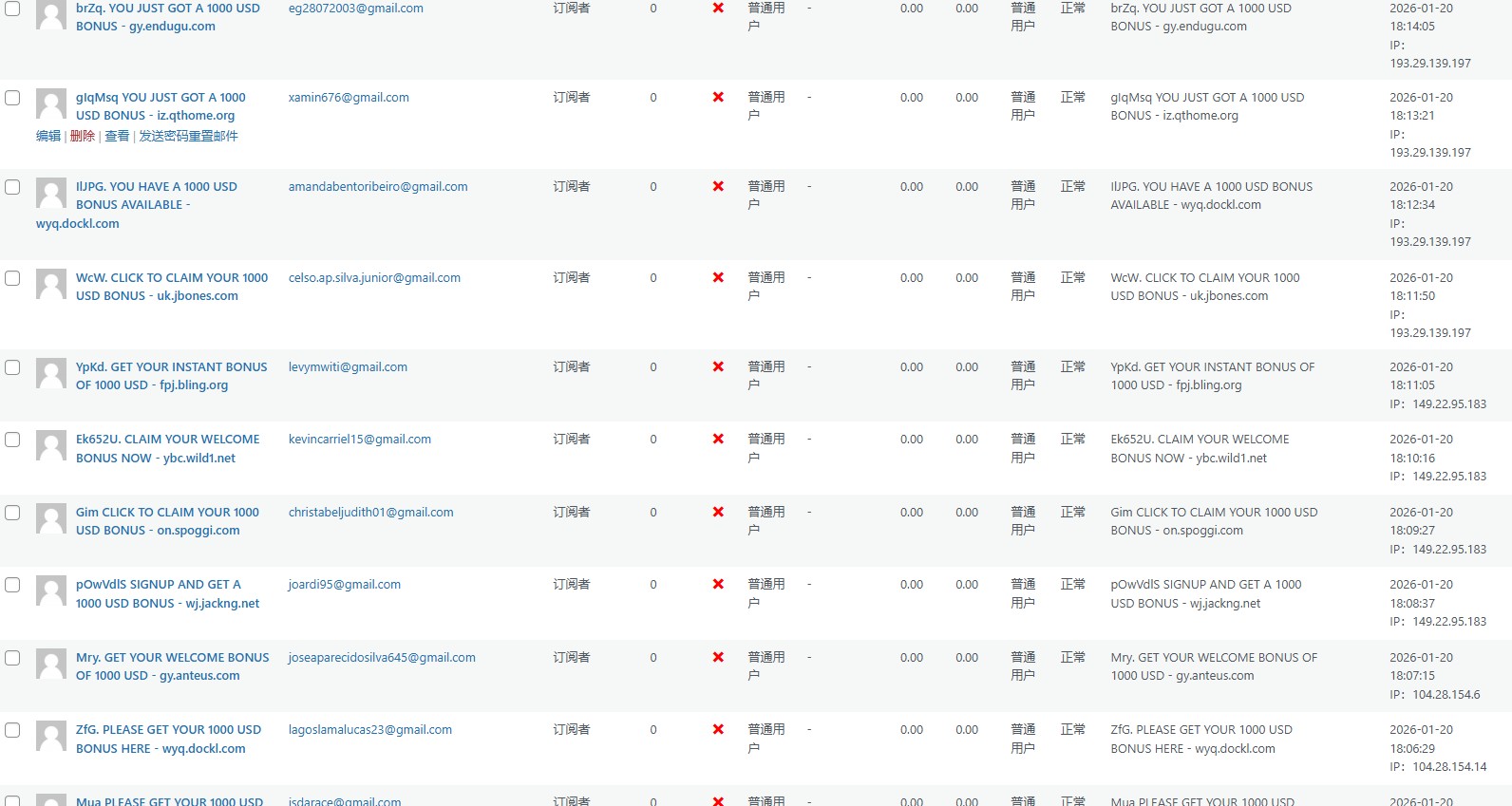1512x806 pixels.
Task: Tick checkbox for glqMsq user row
Action: click(x=12, y=98)
